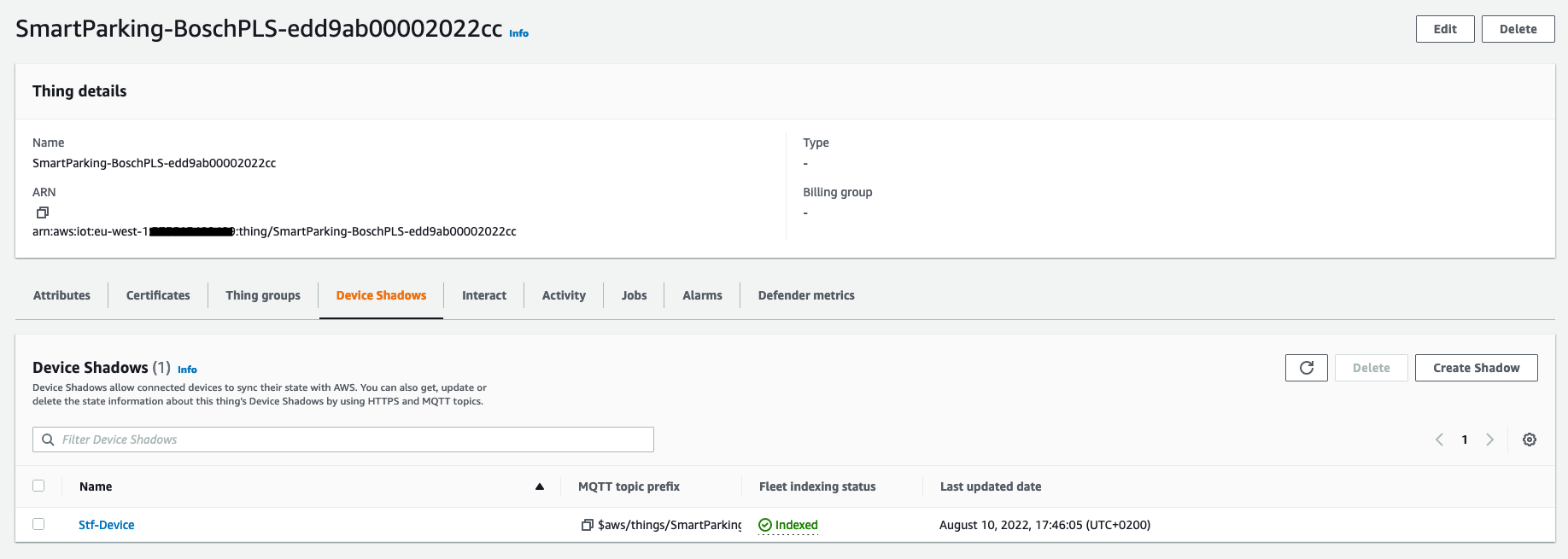Open table preferences gear icon
This screenshot has height=559, width=1568.
1529,440
